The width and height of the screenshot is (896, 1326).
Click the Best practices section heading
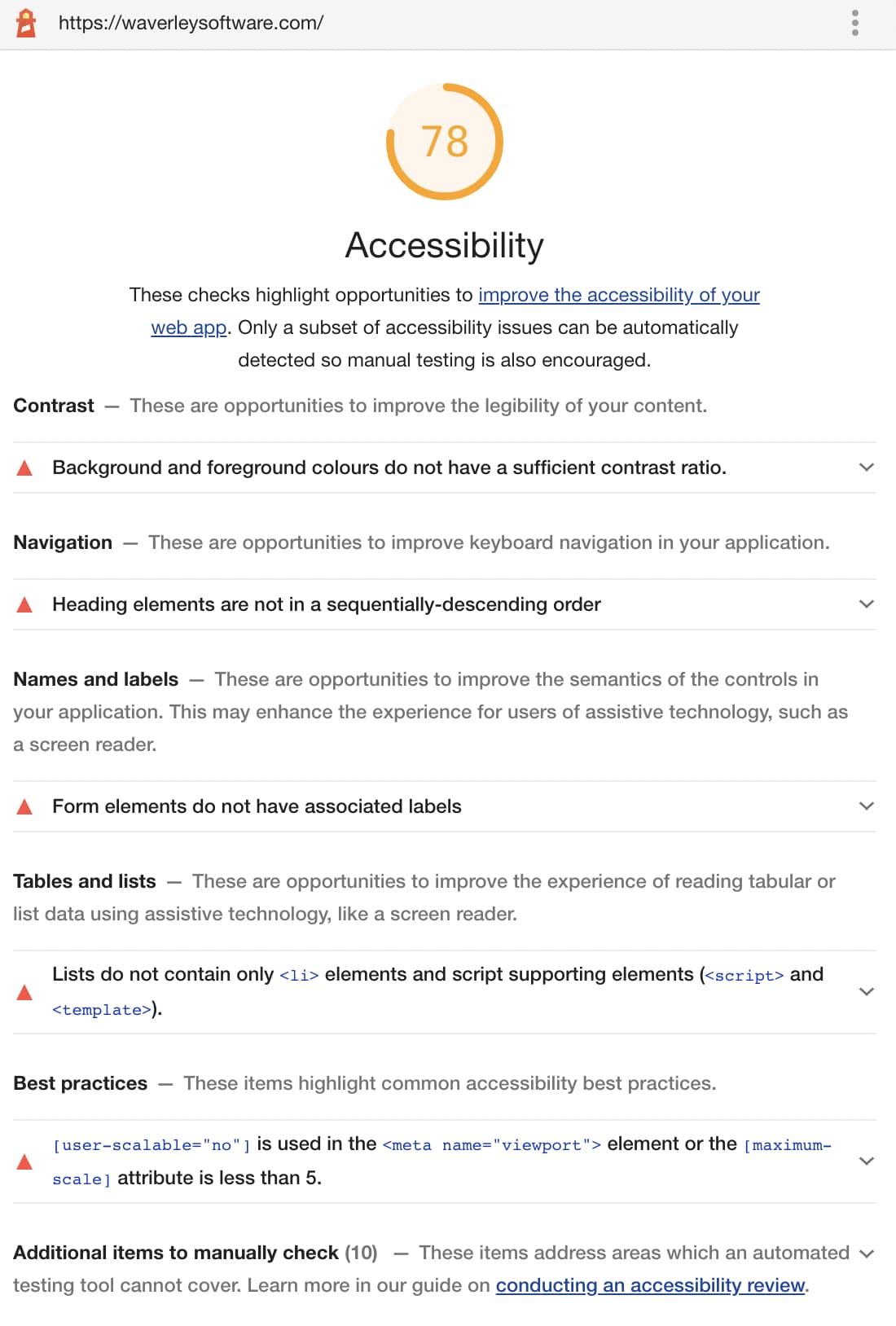click(80, 1082)
